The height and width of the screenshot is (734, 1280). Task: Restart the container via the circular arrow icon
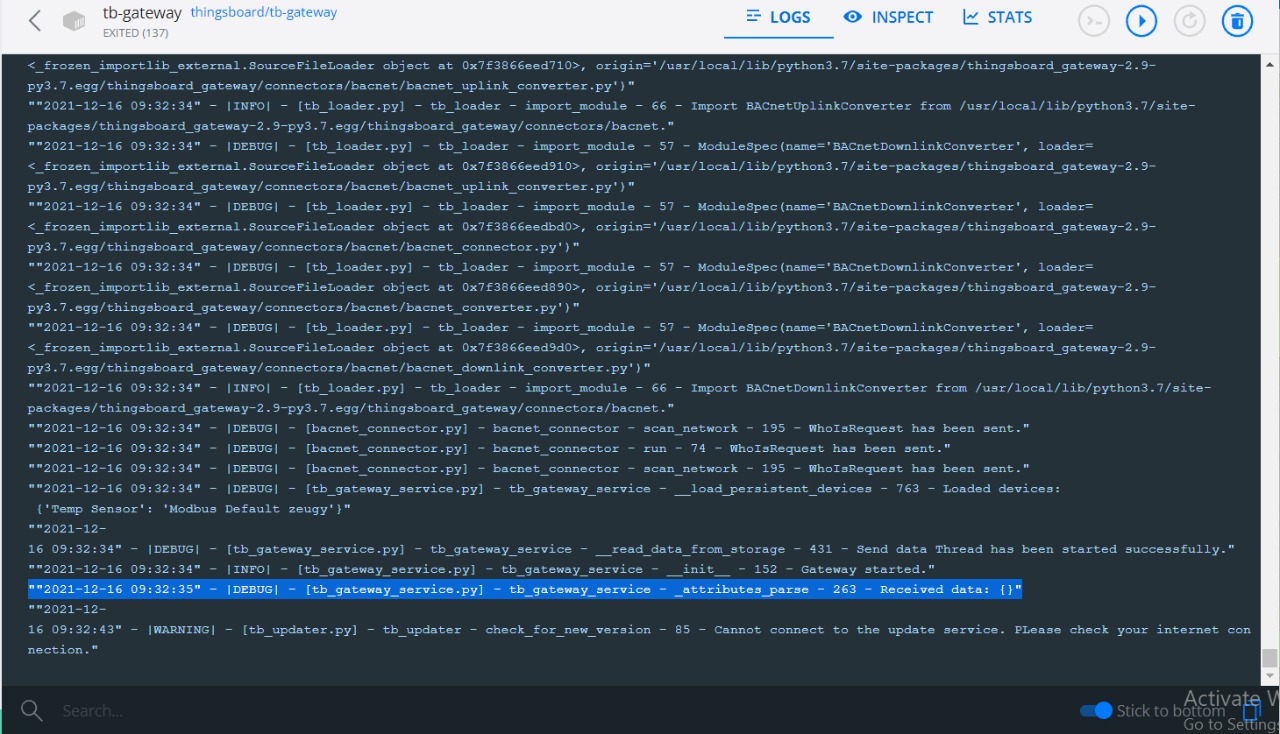pyautogui.click(x=1189, y=19)
